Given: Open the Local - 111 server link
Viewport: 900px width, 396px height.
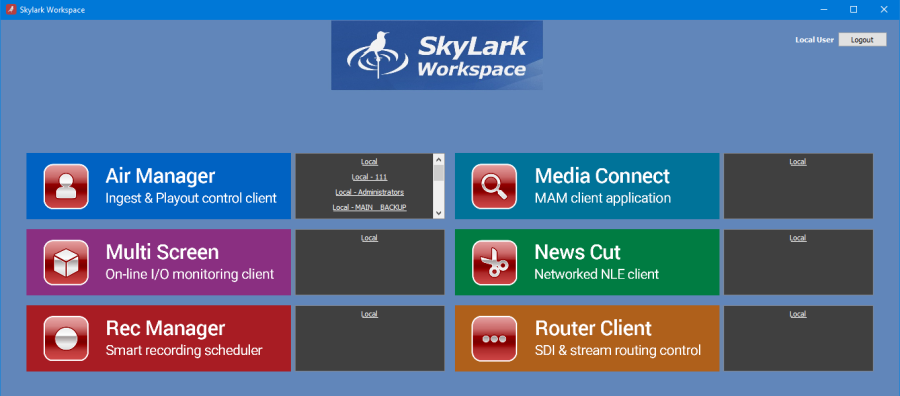Looking at the screenshot, I should [369, 177].
